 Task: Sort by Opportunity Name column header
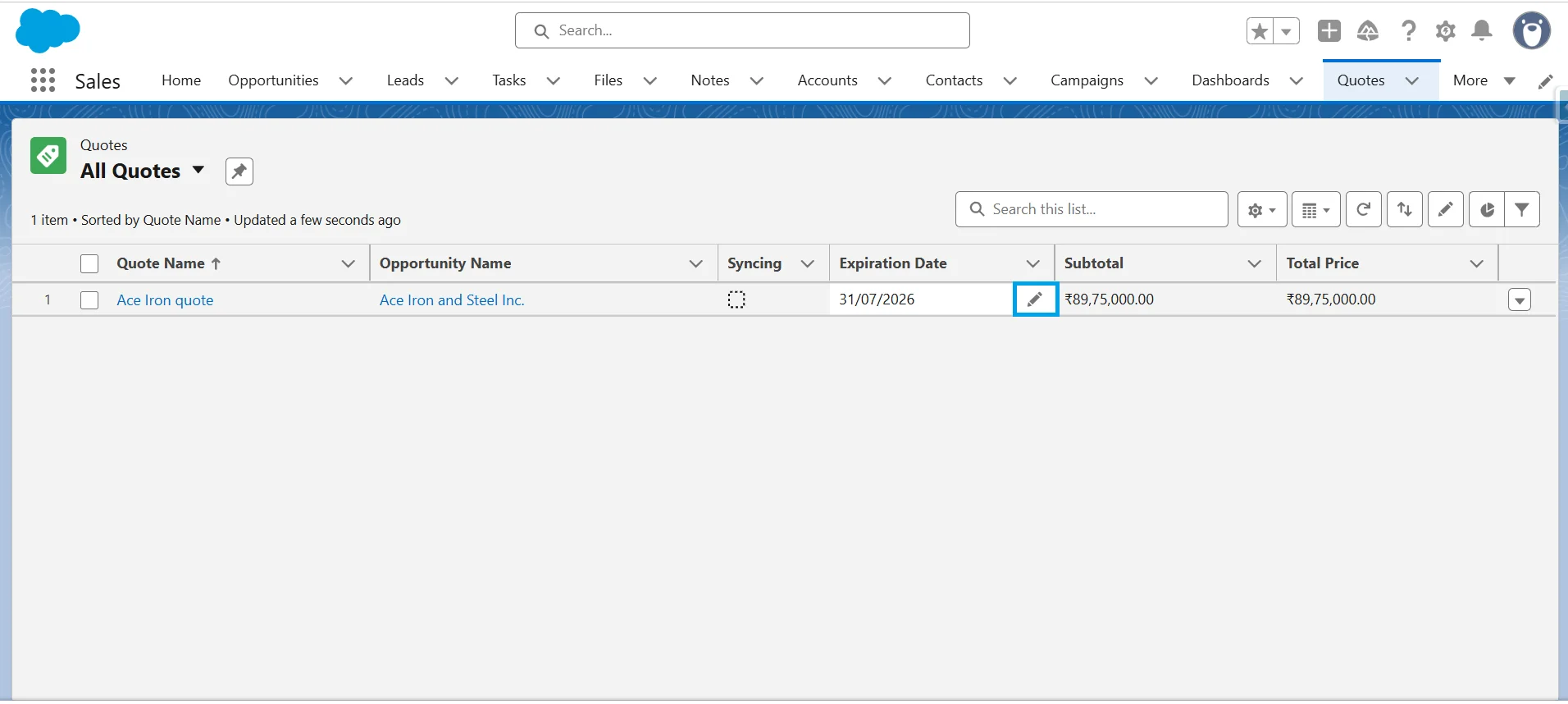445,263
